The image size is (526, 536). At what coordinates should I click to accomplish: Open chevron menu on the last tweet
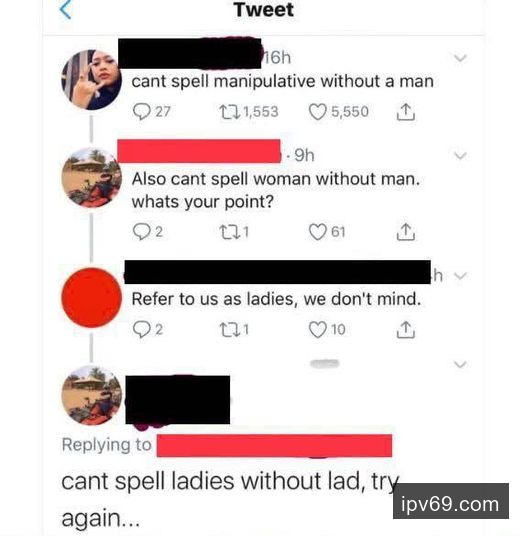[460, 364]
